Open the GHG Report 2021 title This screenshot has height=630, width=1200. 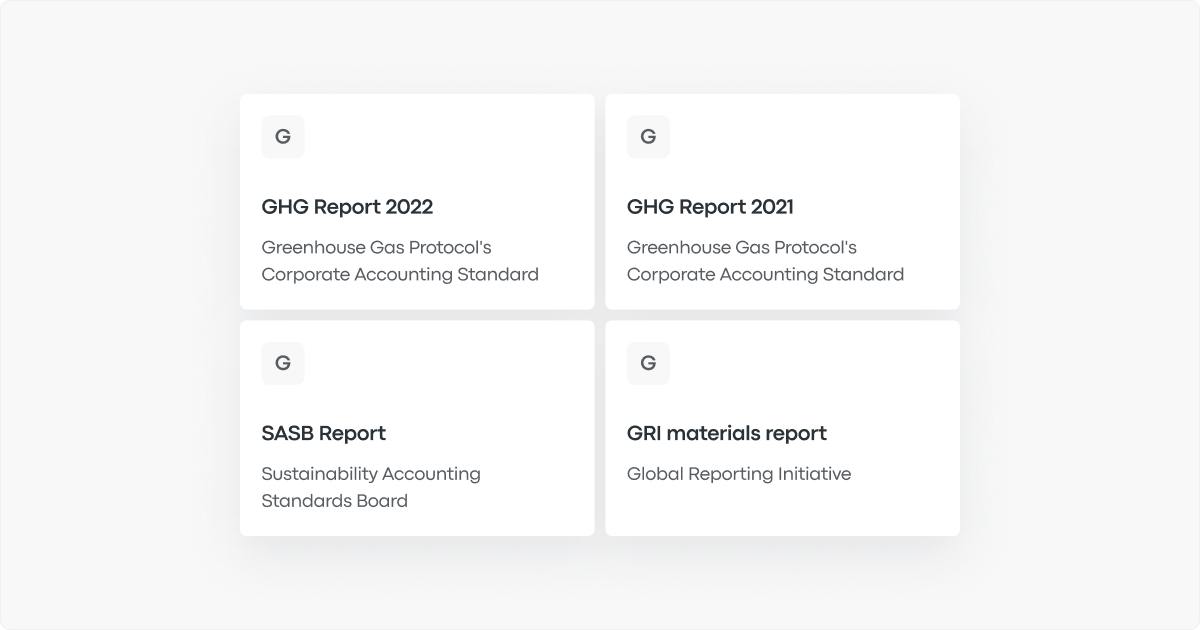pyautogui.click(x=710, y=207)
